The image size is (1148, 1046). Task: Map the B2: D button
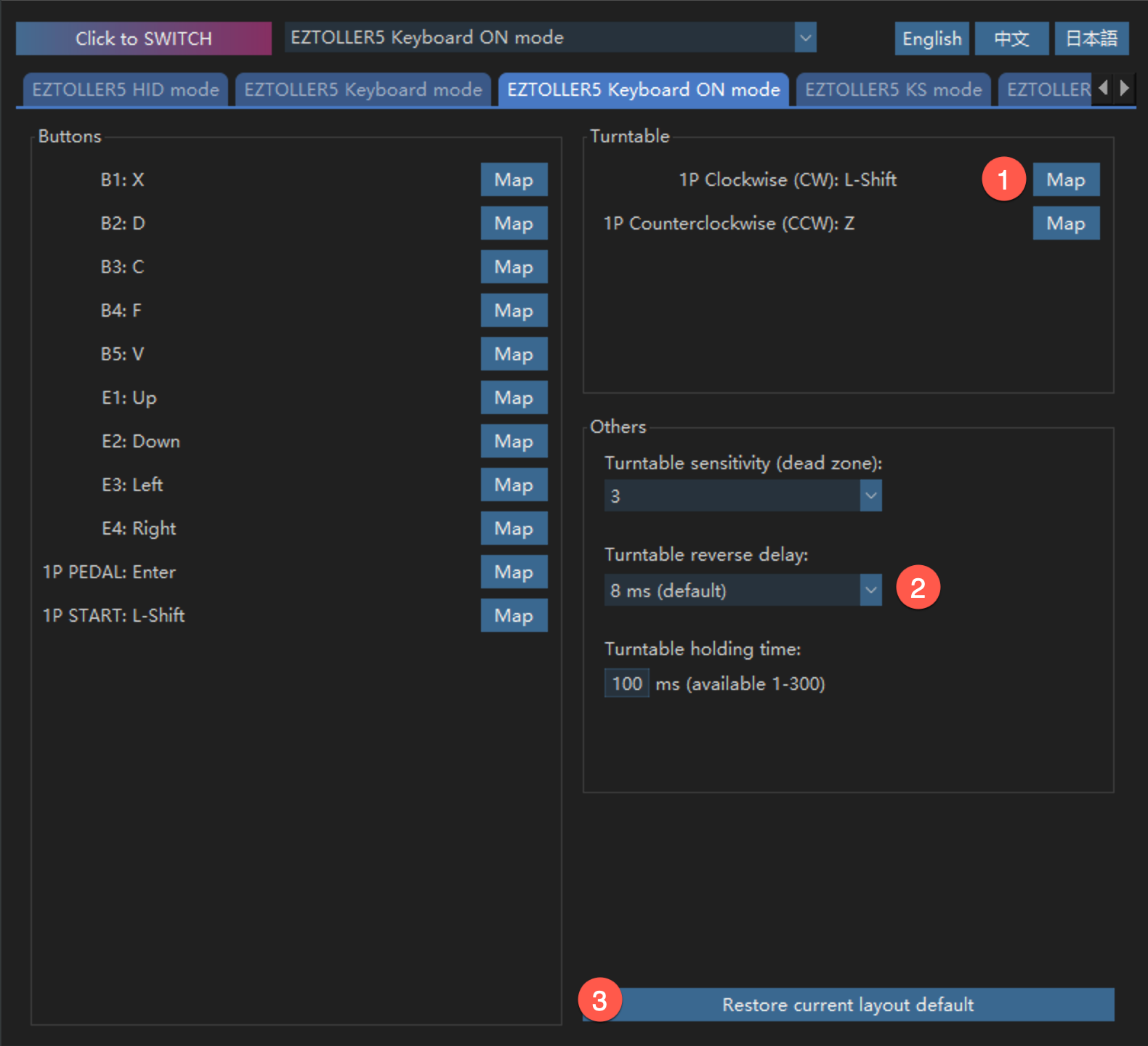tap(514, 223)
